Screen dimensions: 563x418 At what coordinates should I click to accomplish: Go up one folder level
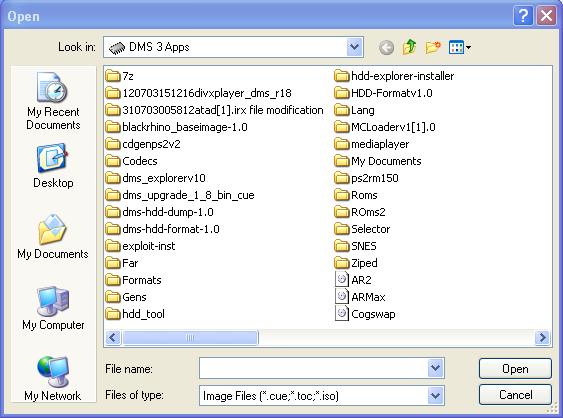tap(410, 47)
